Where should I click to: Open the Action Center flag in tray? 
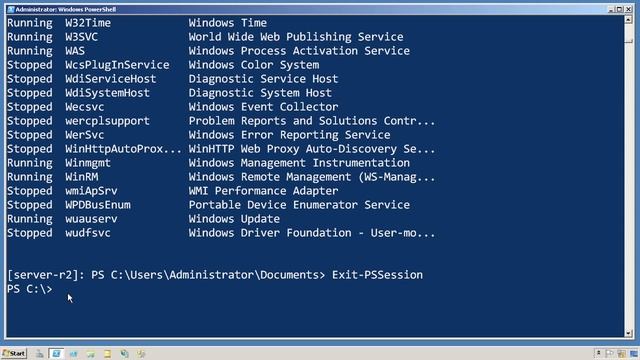[x=610, y=353]
